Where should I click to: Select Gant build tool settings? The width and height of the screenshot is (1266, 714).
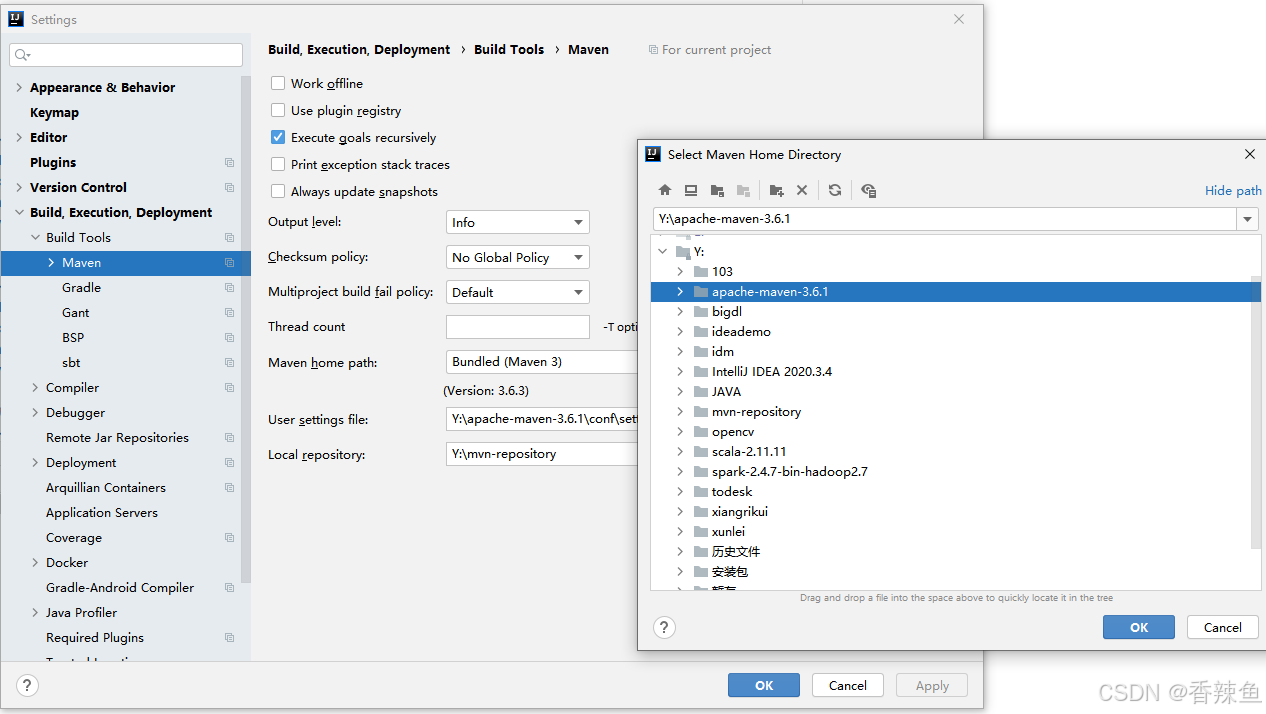[x=76, y=312]
